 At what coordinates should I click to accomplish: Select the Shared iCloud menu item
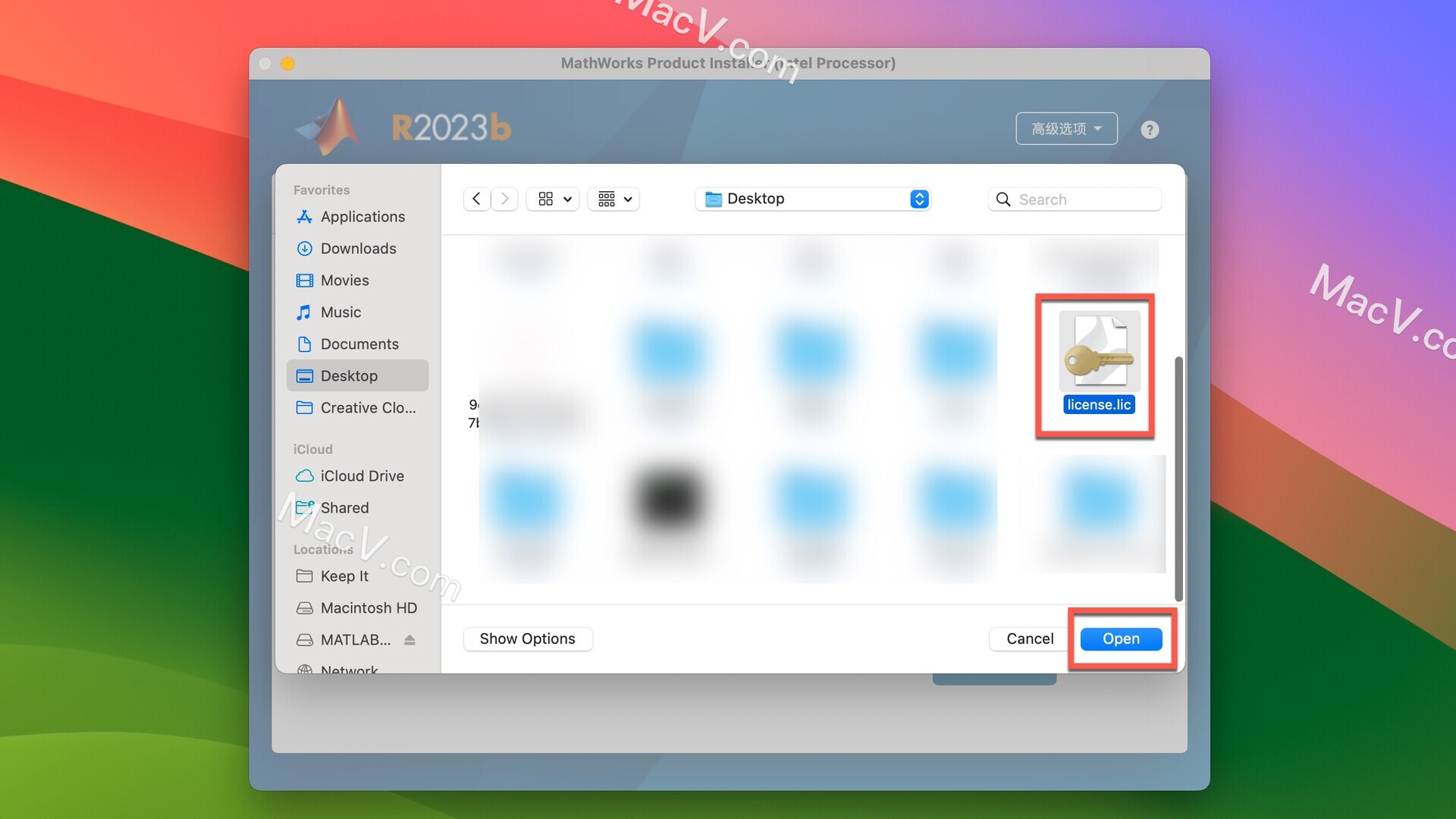(x=344, y=508)
